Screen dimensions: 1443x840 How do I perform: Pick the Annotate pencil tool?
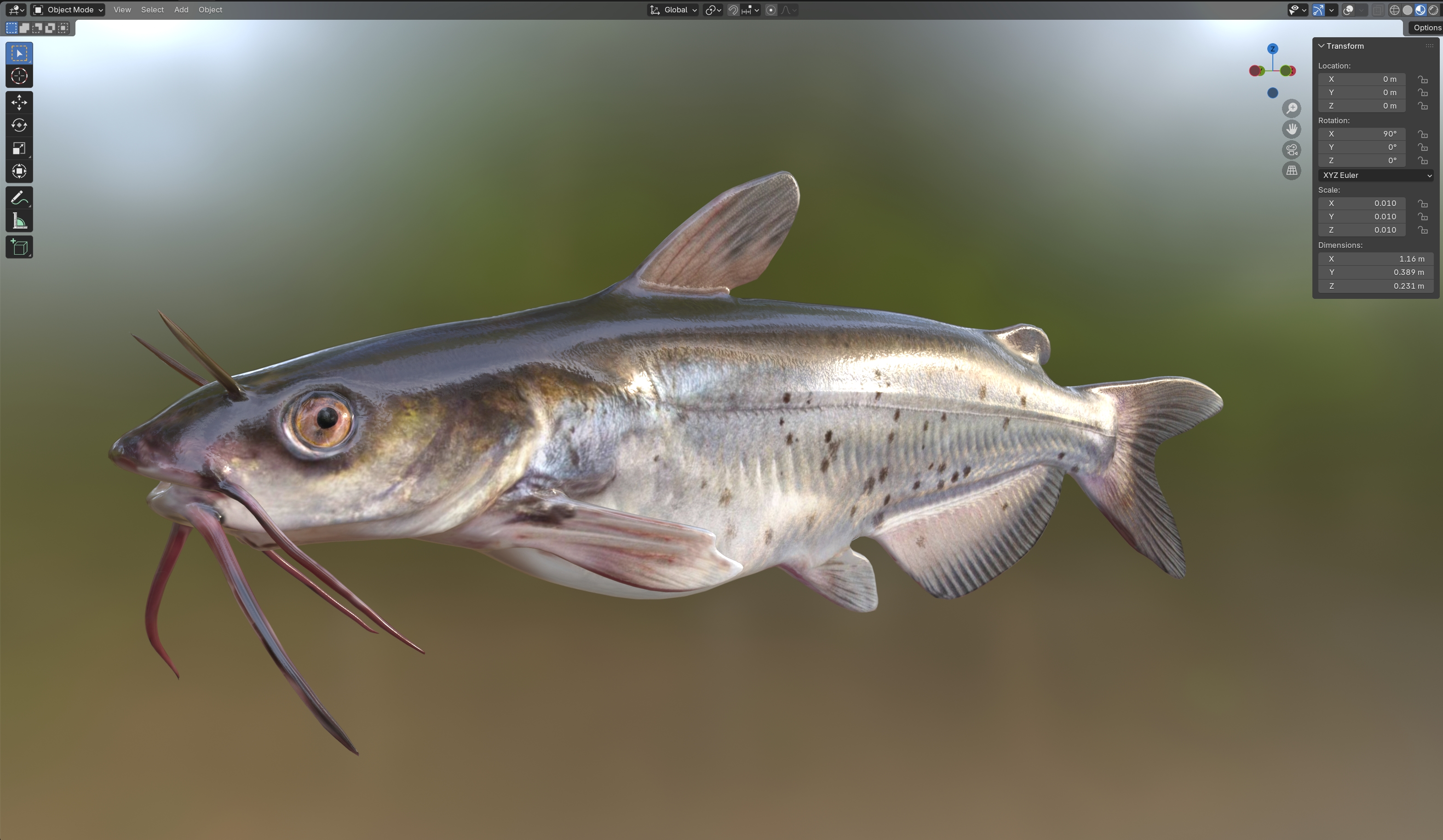pyautogui.click(x=19, y=198)
